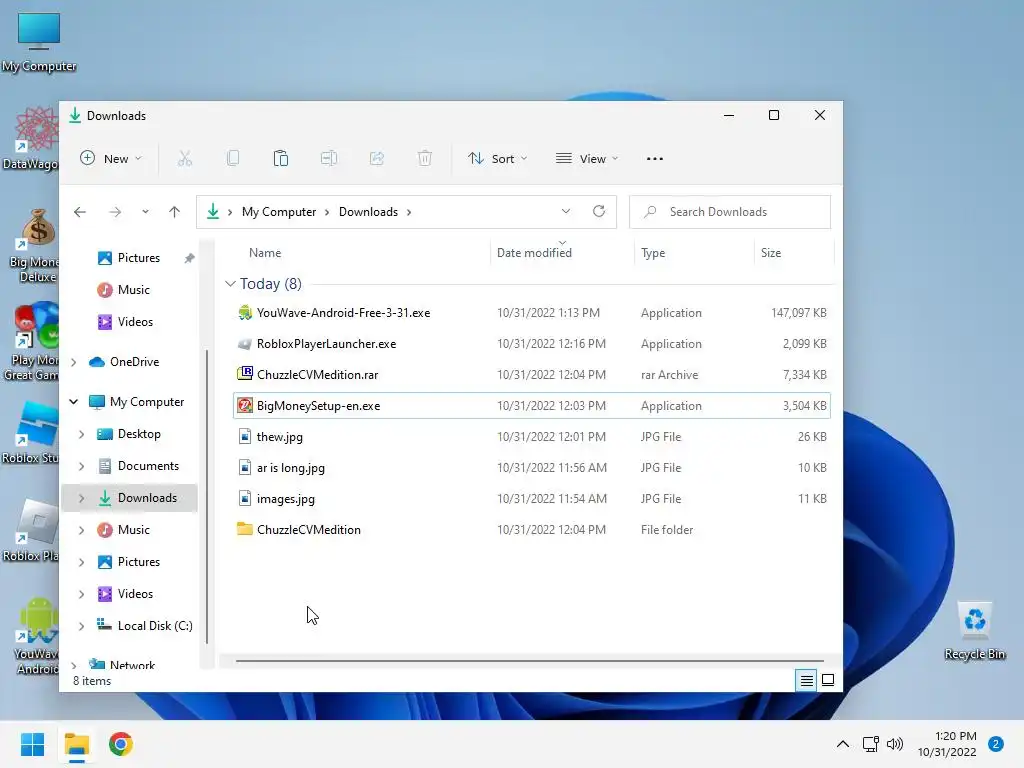This screenshot has height=768, width=1024.
Task: Open the Roblox Studio desktop shortcut
Action: pyautogui.click(x=30, y=433)
